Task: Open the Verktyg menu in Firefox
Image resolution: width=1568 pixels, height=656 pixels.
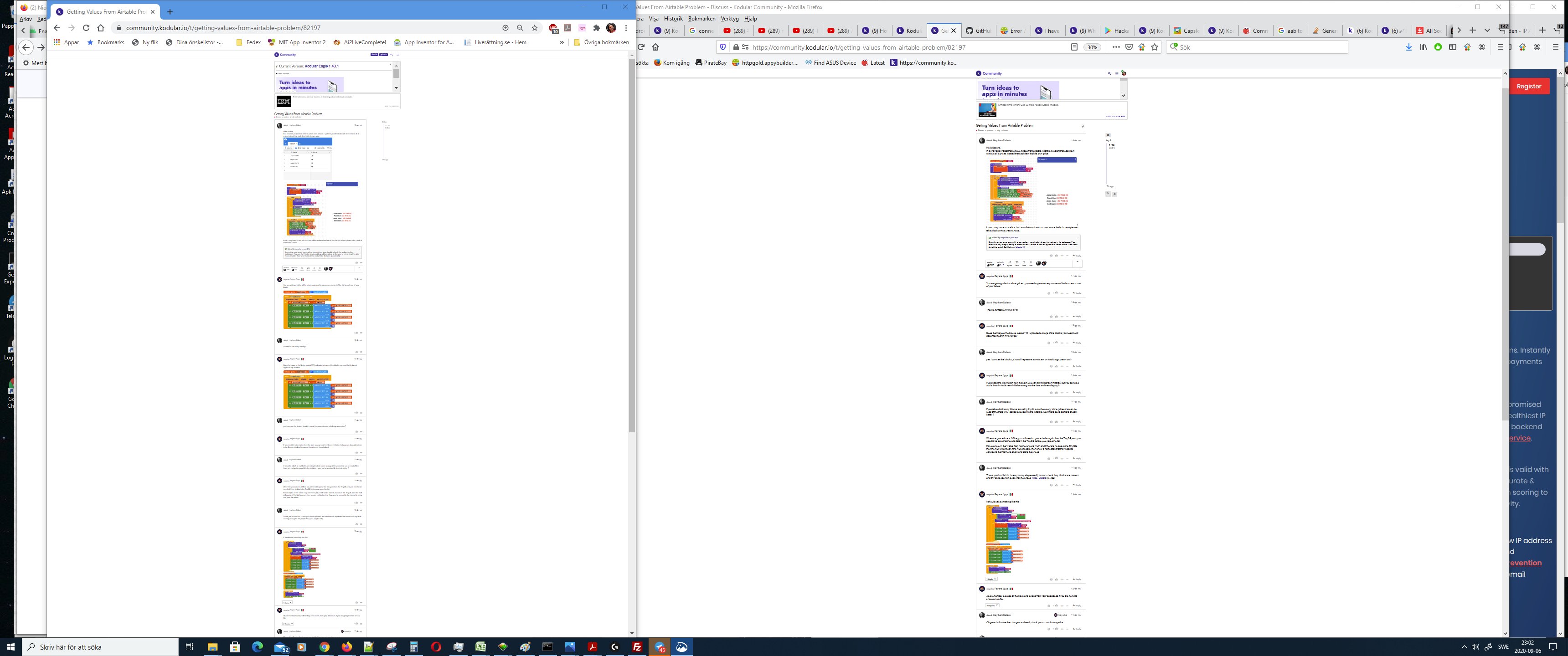Action: 730,19
